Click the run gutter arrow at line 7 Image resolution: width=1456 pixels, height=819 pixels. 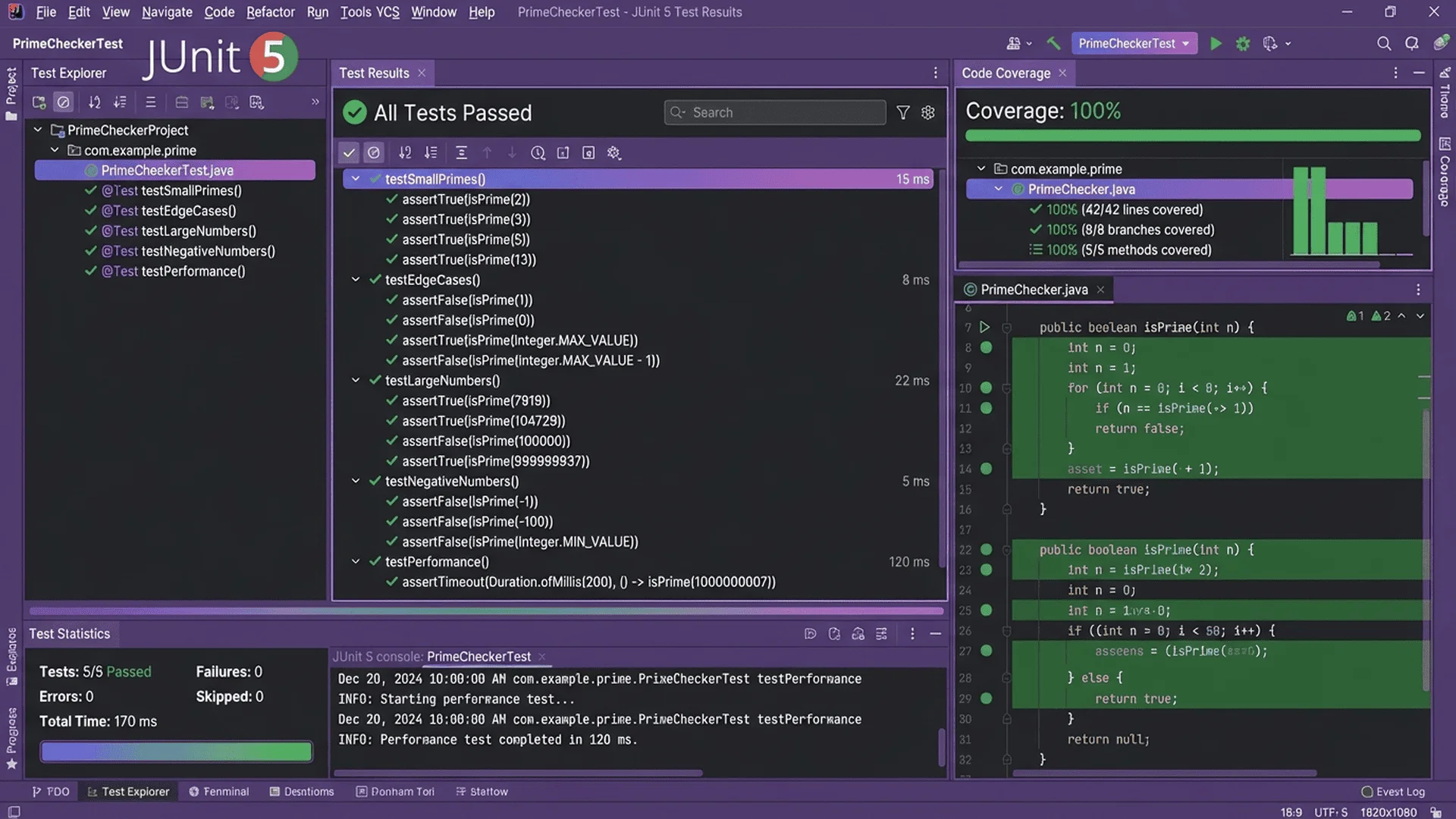click(x=984, y=328)
